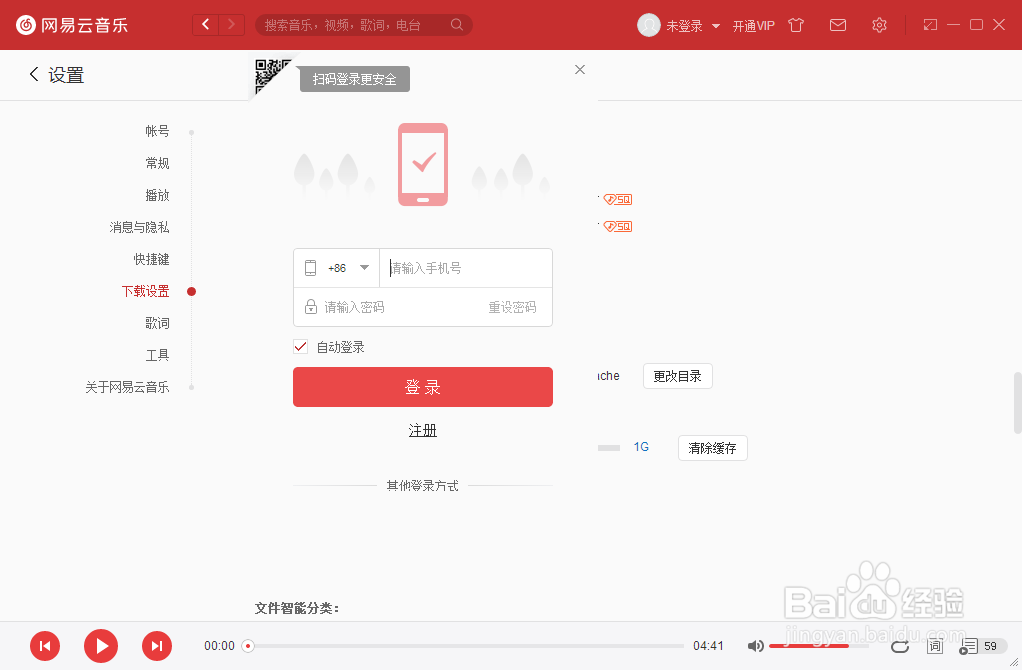Click the 其他登录方式 label
Image resolution: width=1022 pixels, height=670 pixels.
(x=422, y=486)
